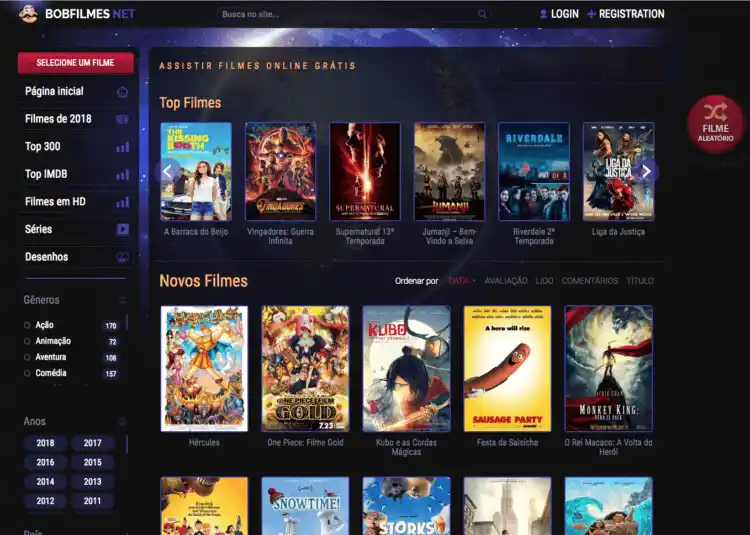Sort new films by LIDO
The width and height of the screenshot is (750, 535).
(544, 281)
